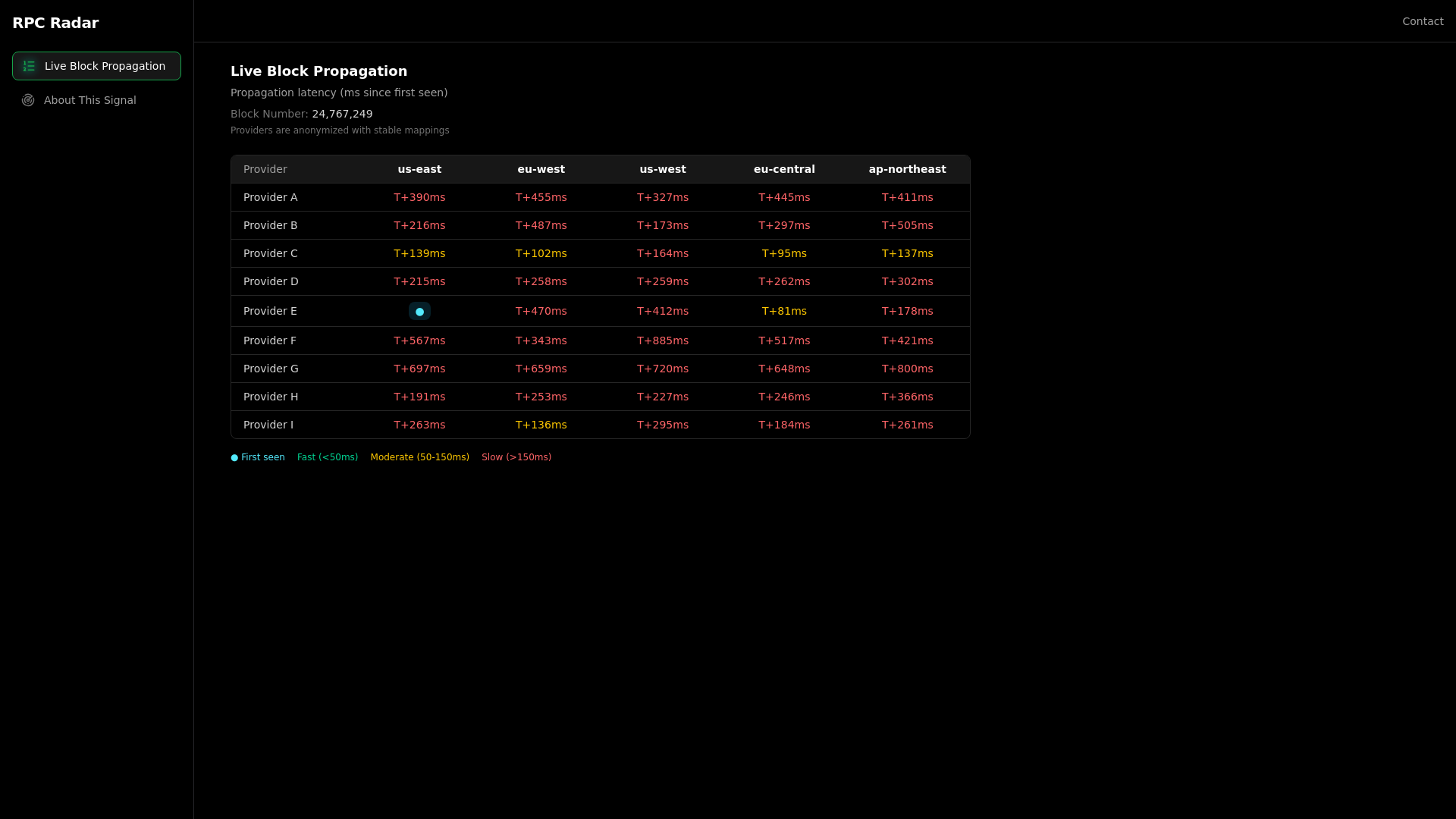Select the Provider C row label

271,253
